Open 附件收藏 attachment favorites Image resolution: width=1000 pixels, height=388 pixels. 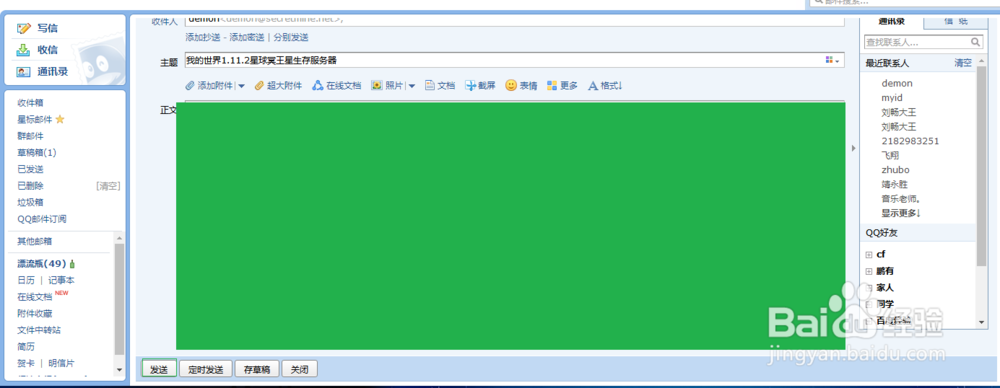coord(35,313)
